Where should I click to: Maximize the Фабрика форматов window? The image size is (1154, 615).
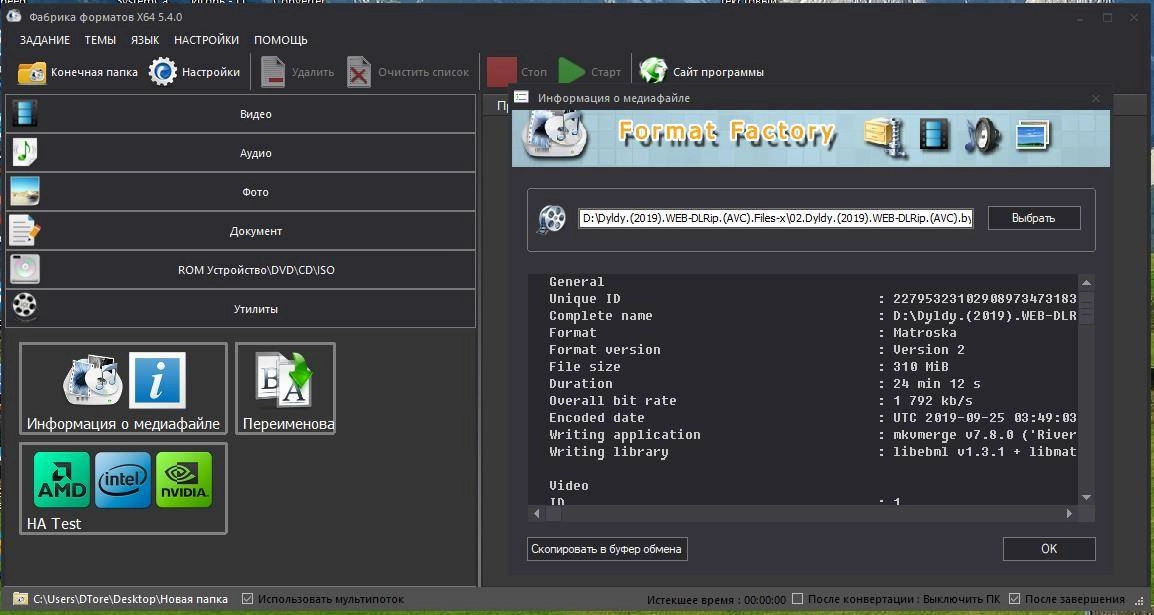pos(1107,18)
